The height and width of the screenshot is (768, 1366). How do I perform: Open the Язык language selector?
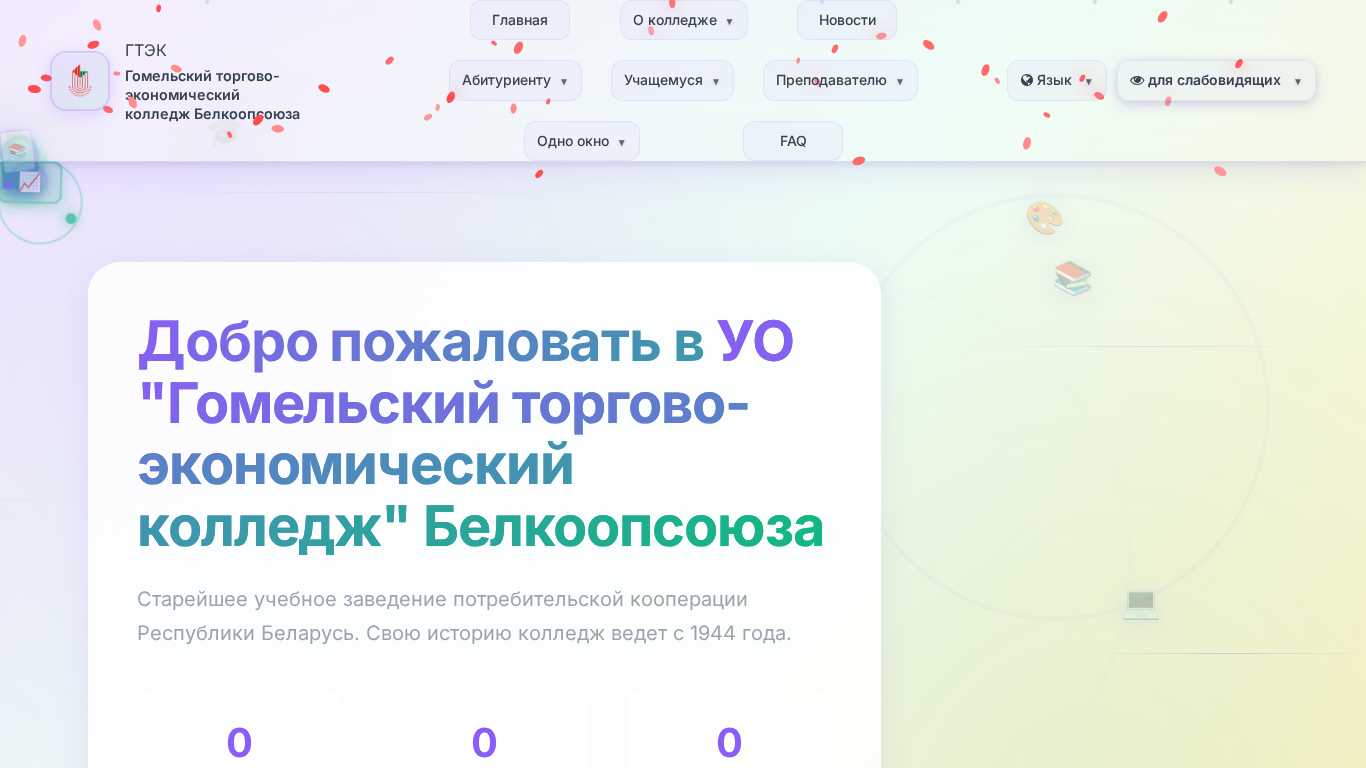click(x=1057, y=80)
